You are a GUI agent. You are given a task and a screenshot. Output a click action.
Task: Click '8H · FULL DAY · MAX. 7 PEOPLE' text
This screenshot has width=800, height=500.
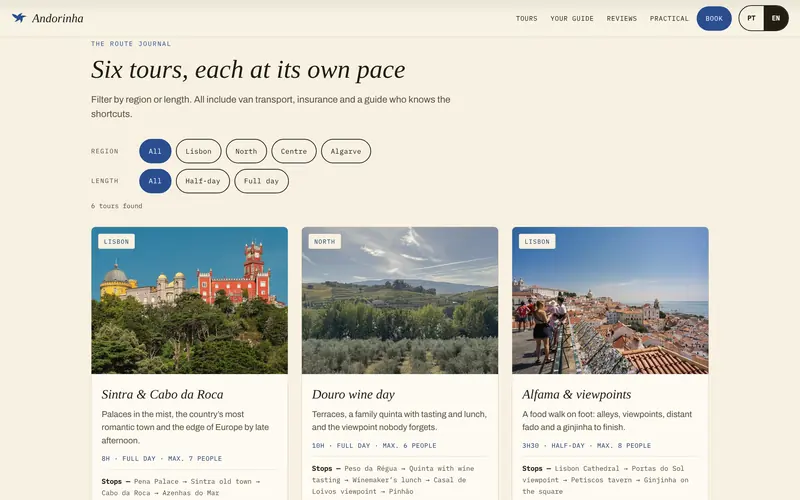162,459
